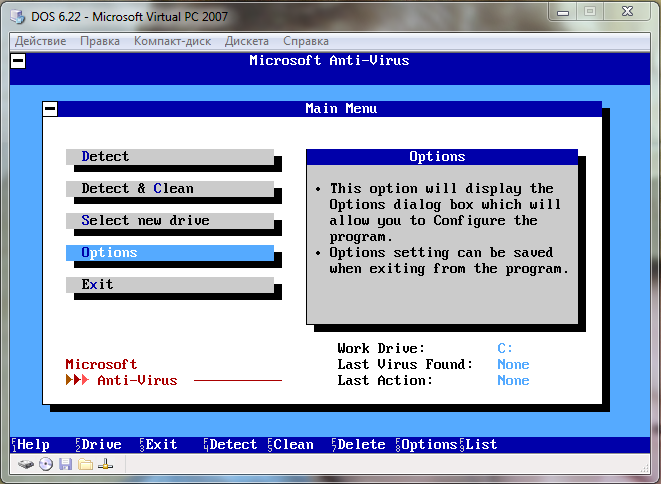This screenshot has height=484, width=661.
Task: Open the Anti-Virus system control box
Action: coord(18,61)
